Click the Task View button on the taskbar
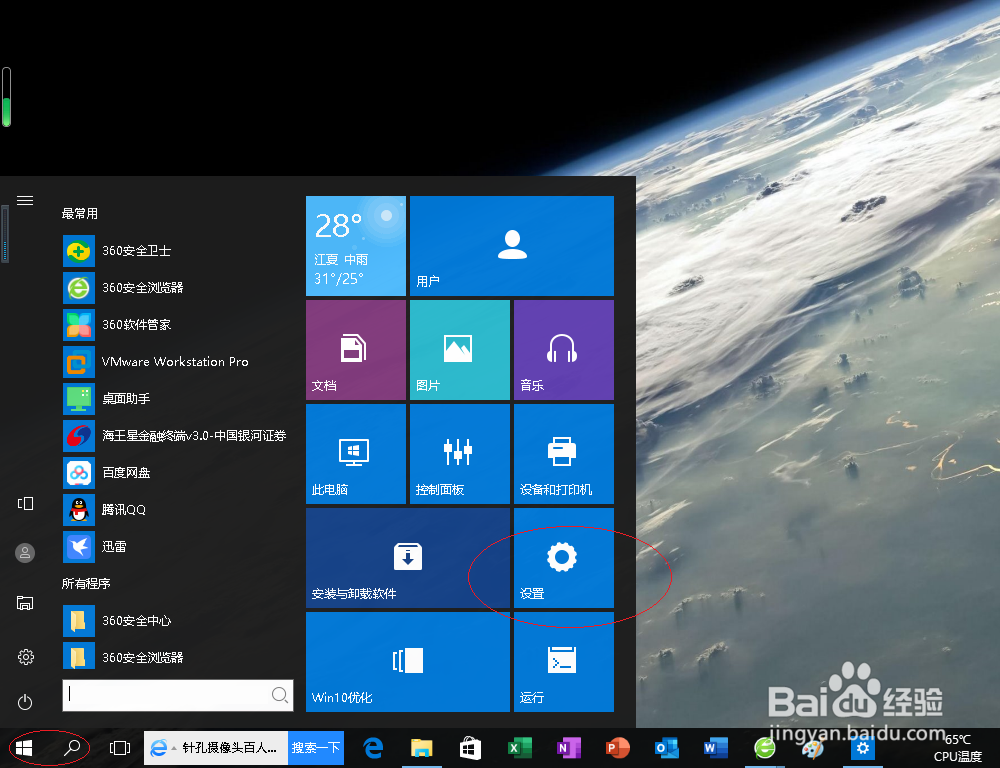1000x768 pixels. coord(120,748)
